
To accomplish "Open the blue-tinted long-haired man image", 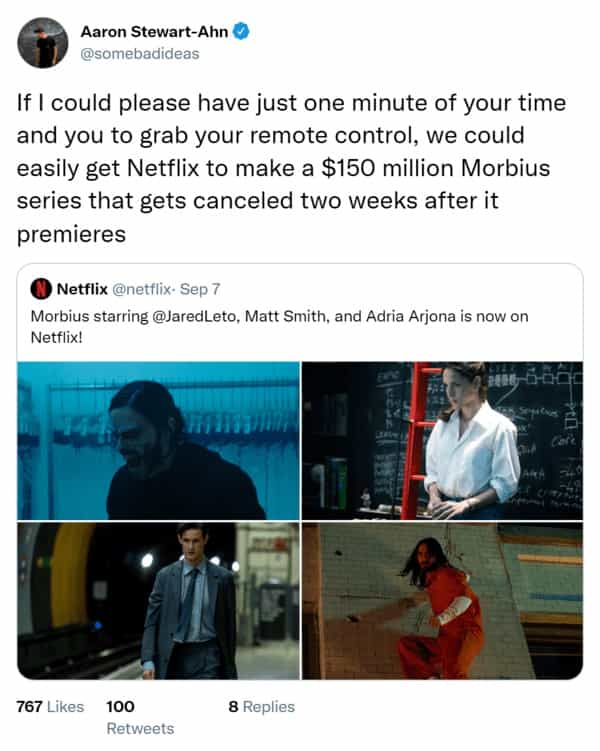I will (x=158, y=441).
